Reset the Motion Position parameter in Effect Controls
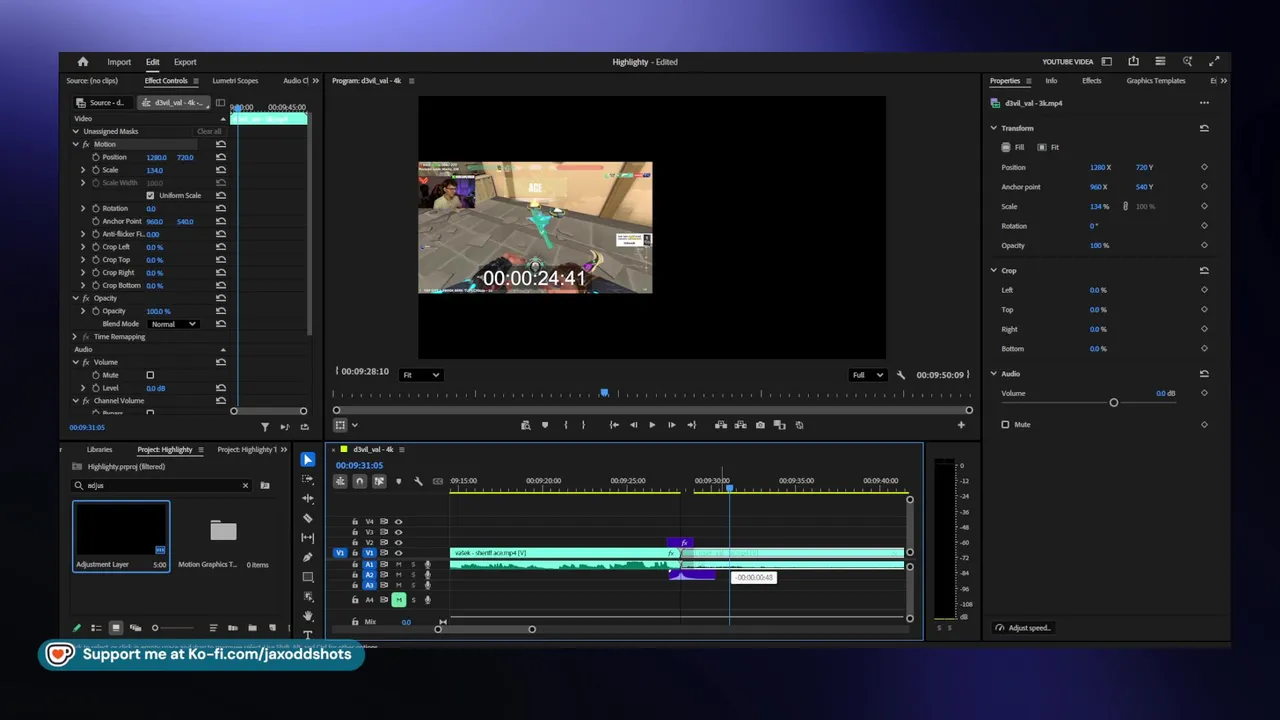 tap(221, 157)
